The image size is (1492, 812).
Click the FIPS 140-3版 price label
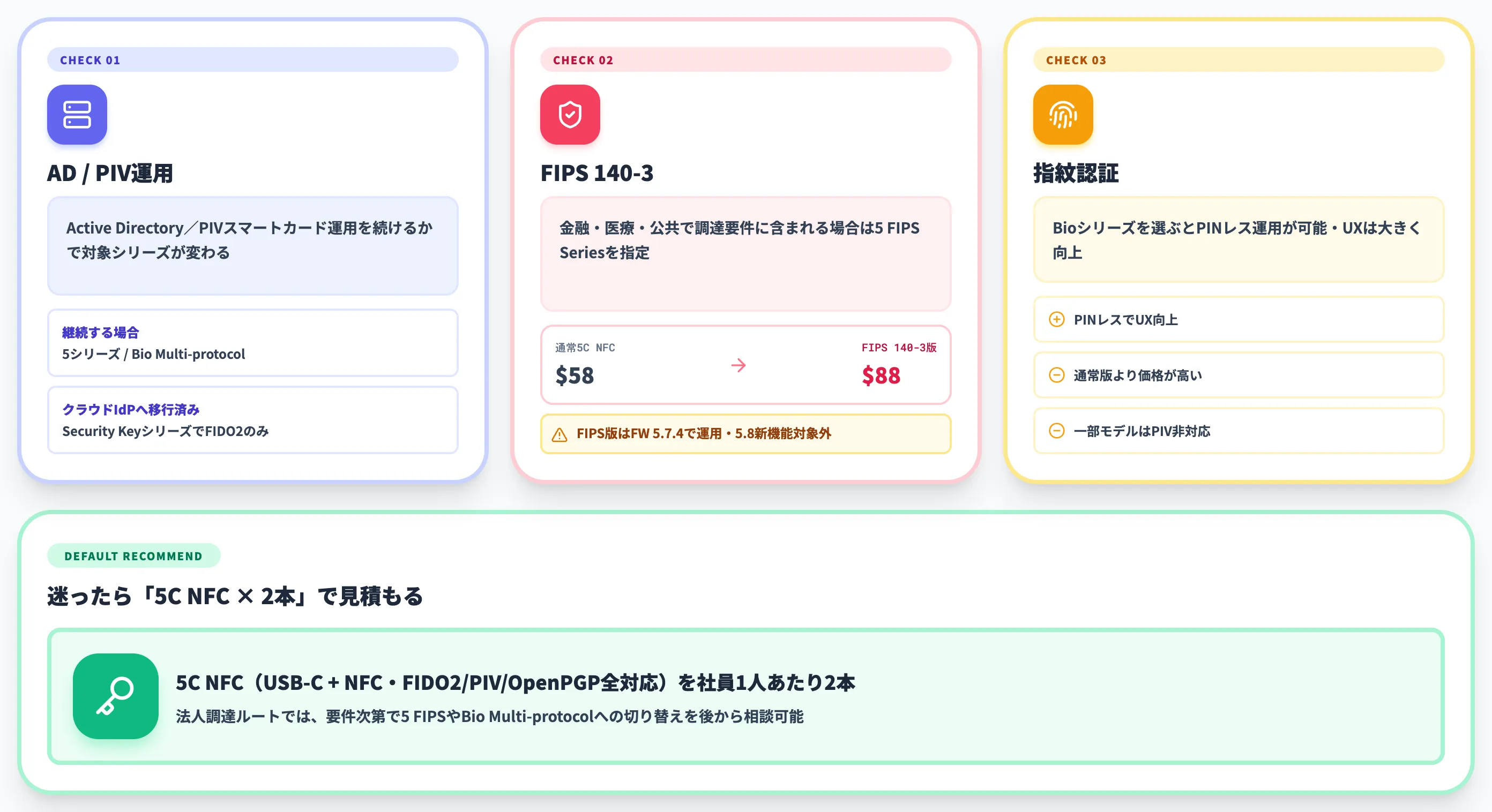899,347
